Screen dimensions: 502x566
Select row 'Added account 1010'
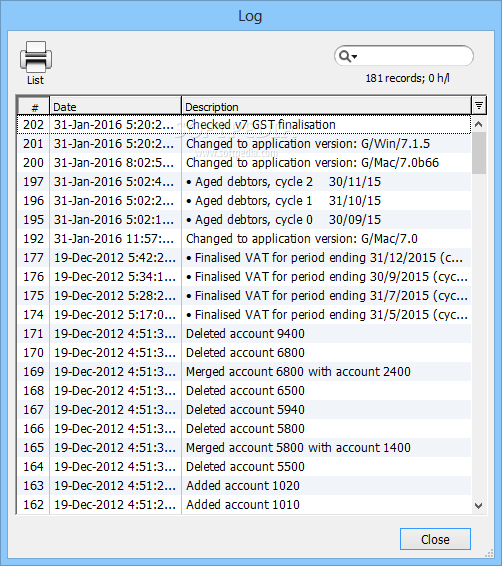pyautogui.click(x=244, y=505)
